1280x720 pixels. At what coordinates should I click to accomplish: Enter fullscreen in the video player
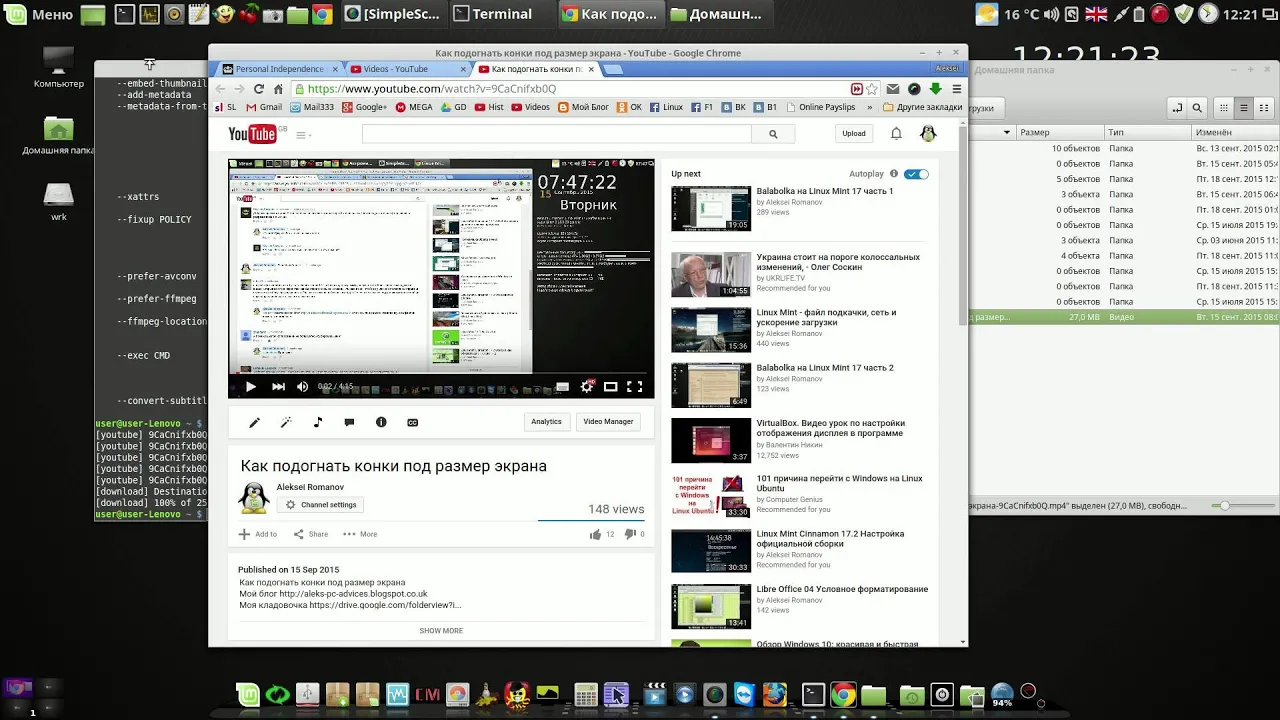click(634, 387)
